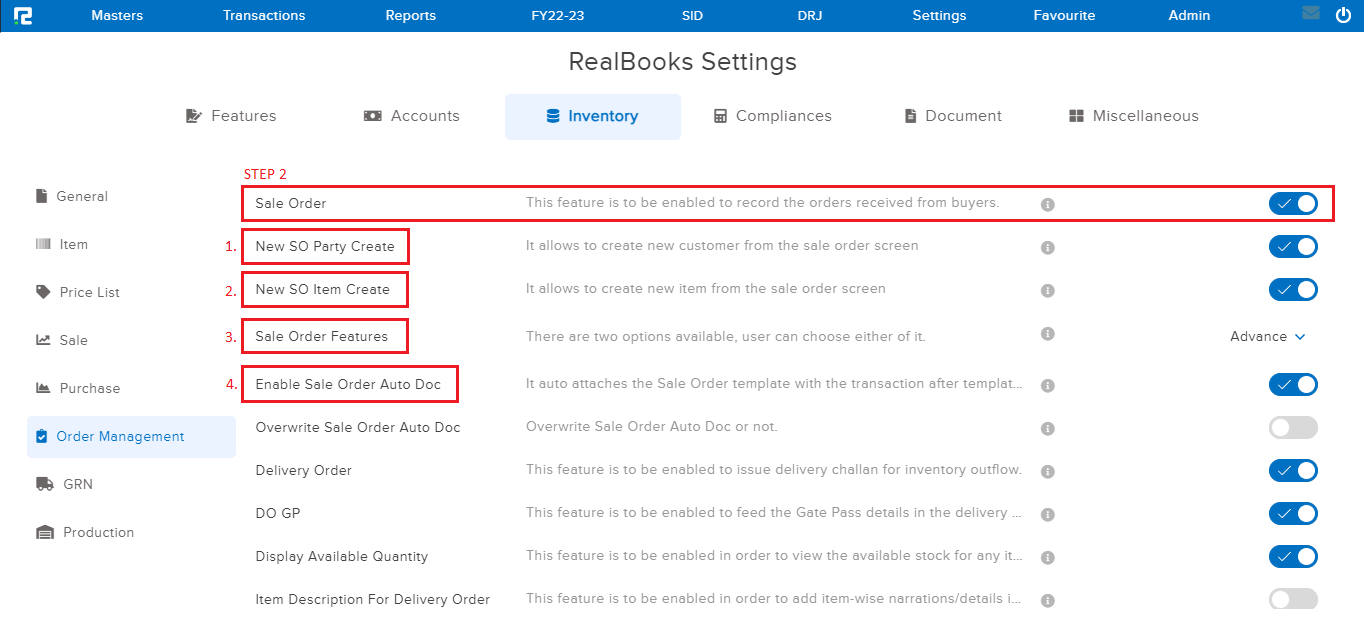
Task: Toggle Item Description For Delivery Order switch
Action: (1293, 599)
